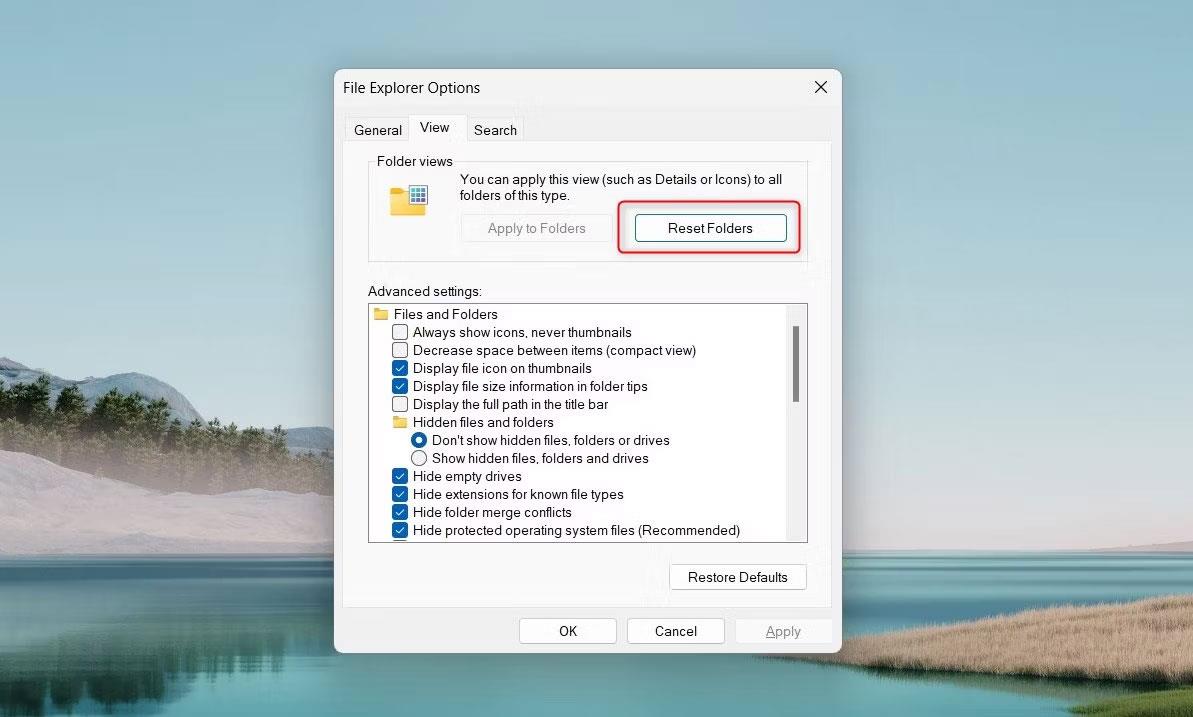Viewport: 1193px width, 717px height.
Task: Confirm changes with the OK button
Action: (x=567, y=631)
